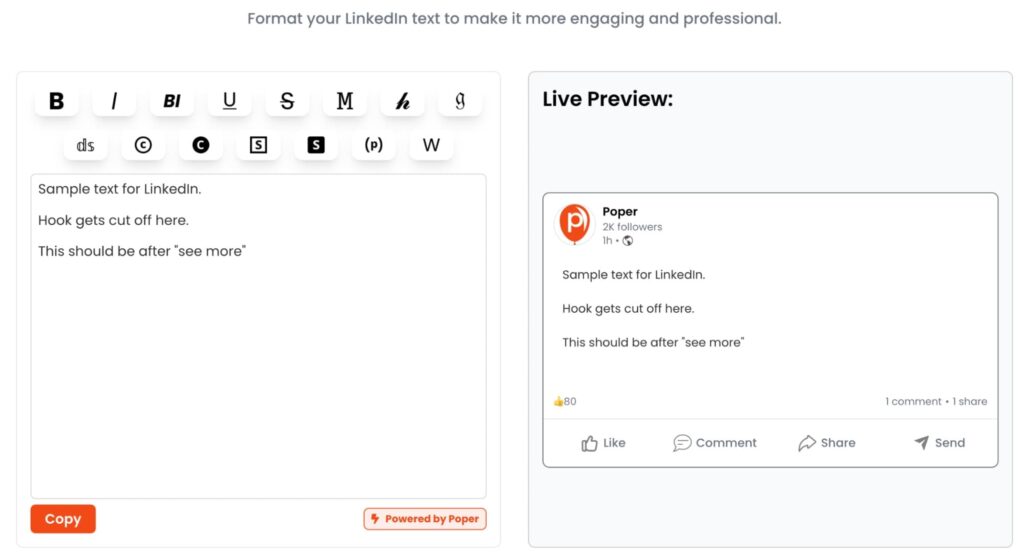Screen dimensions: 1024x555
Task: Click the Like button in preview
Action: [603, 443]
